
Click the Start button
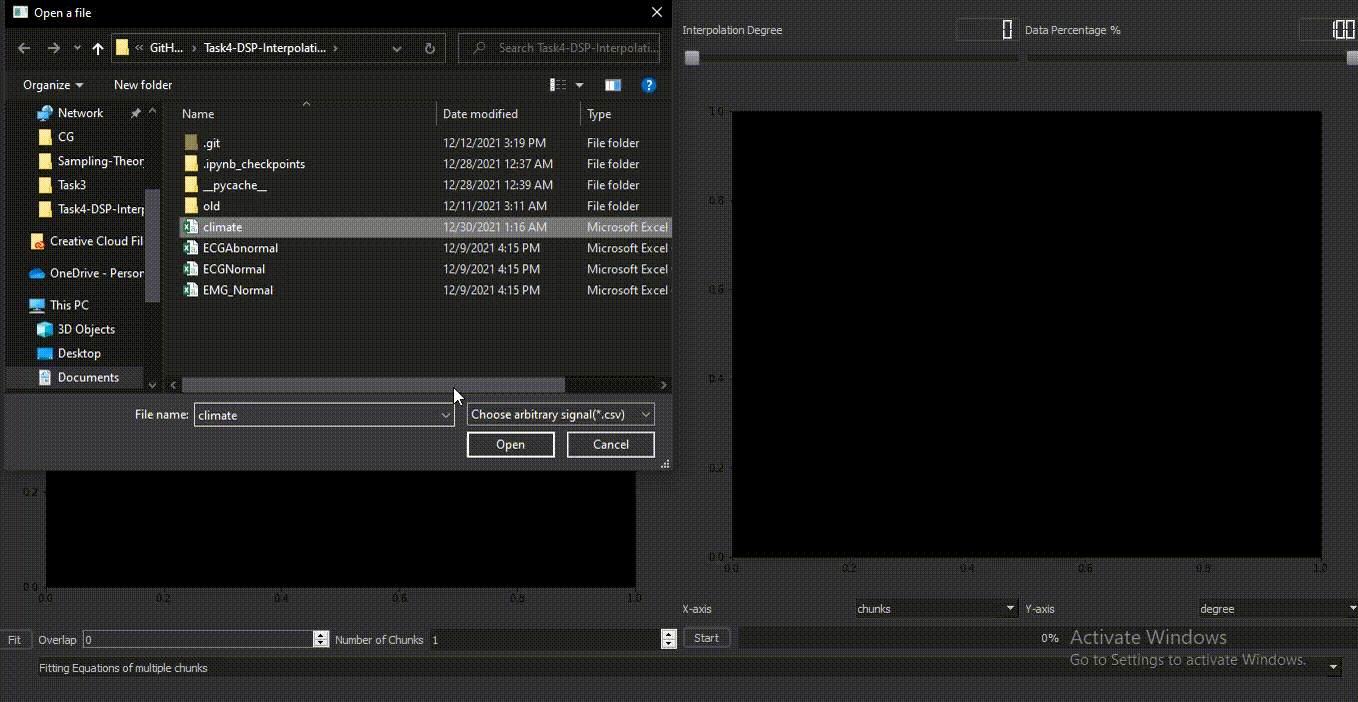pos(706,638)
